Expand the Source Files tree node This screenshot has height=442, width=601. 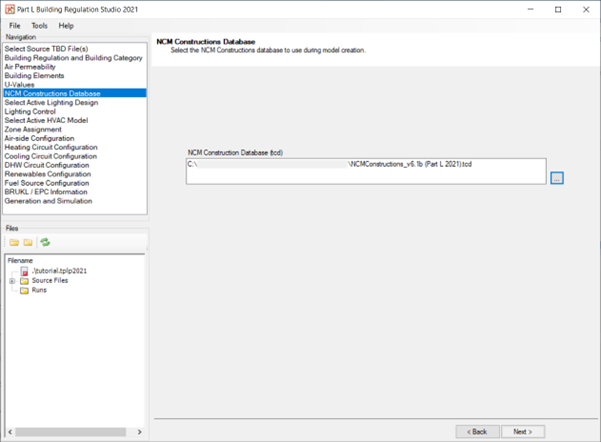point(12,281)
